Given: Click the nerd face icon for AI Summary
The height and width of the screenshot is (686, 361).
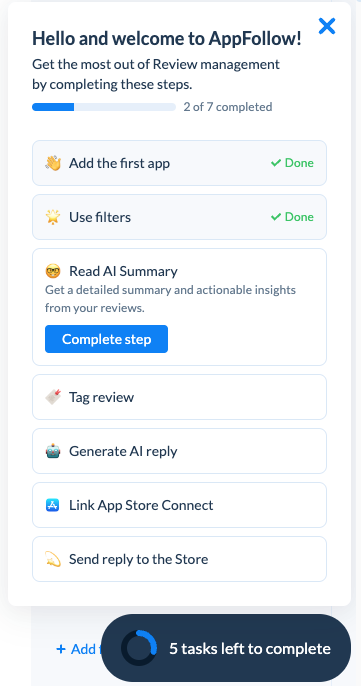Looking at the screenshot, I should click(x=53, y=271).
